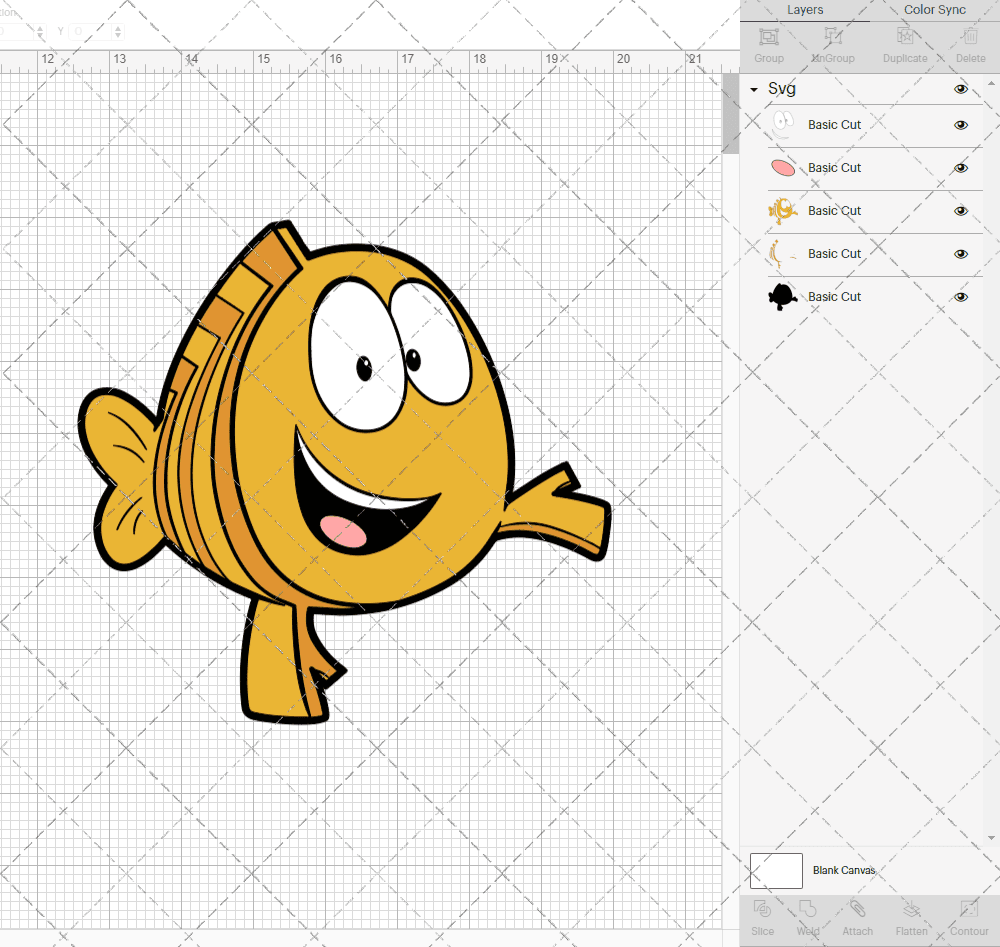Select the orange stripes layer thumbnail
Screen dimensions: 1000x947
[783, 254]
